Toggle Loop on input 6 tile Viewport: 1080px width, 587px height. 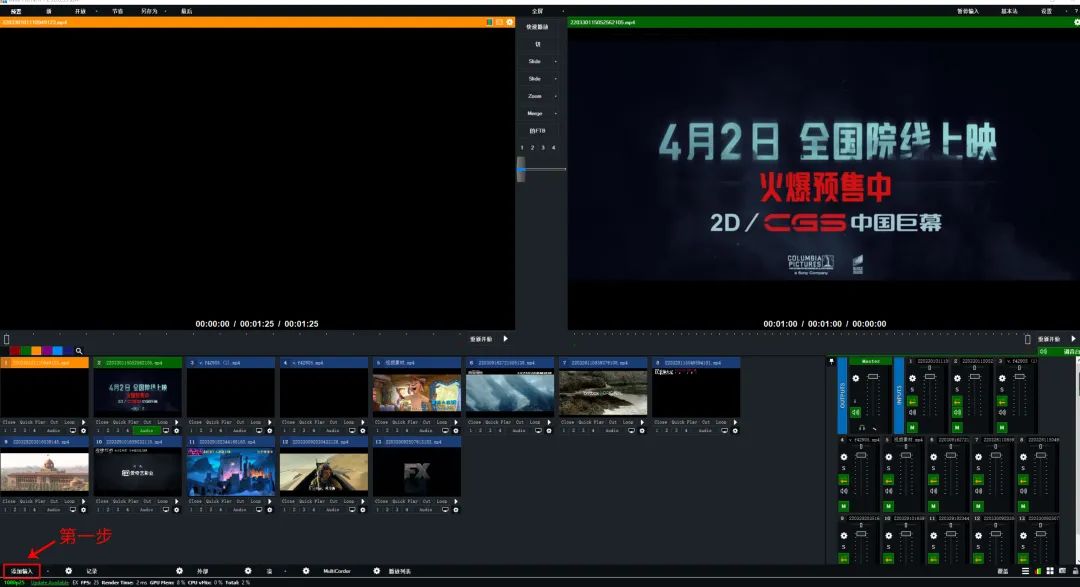[x=534, y=422]
